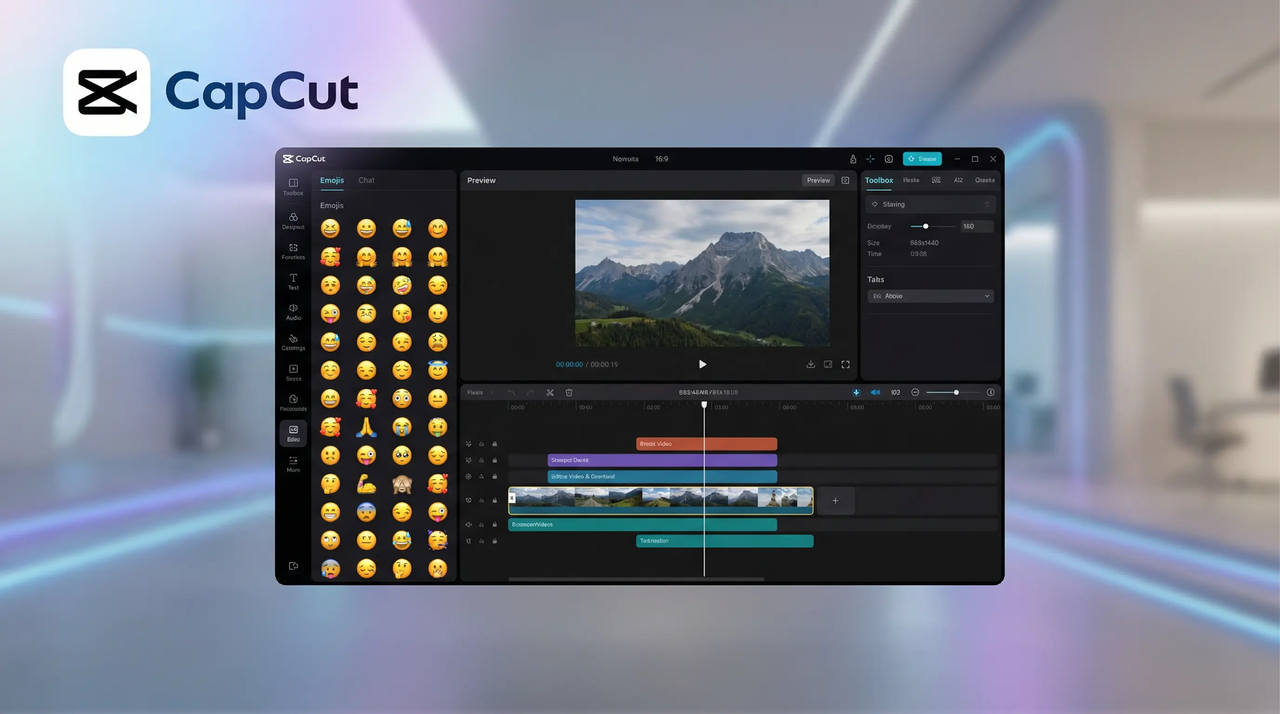This screenshot has width=1280, height=714.
Task: Click the exit icon at sidebar bottom
Action: click(x=293, y=566)
